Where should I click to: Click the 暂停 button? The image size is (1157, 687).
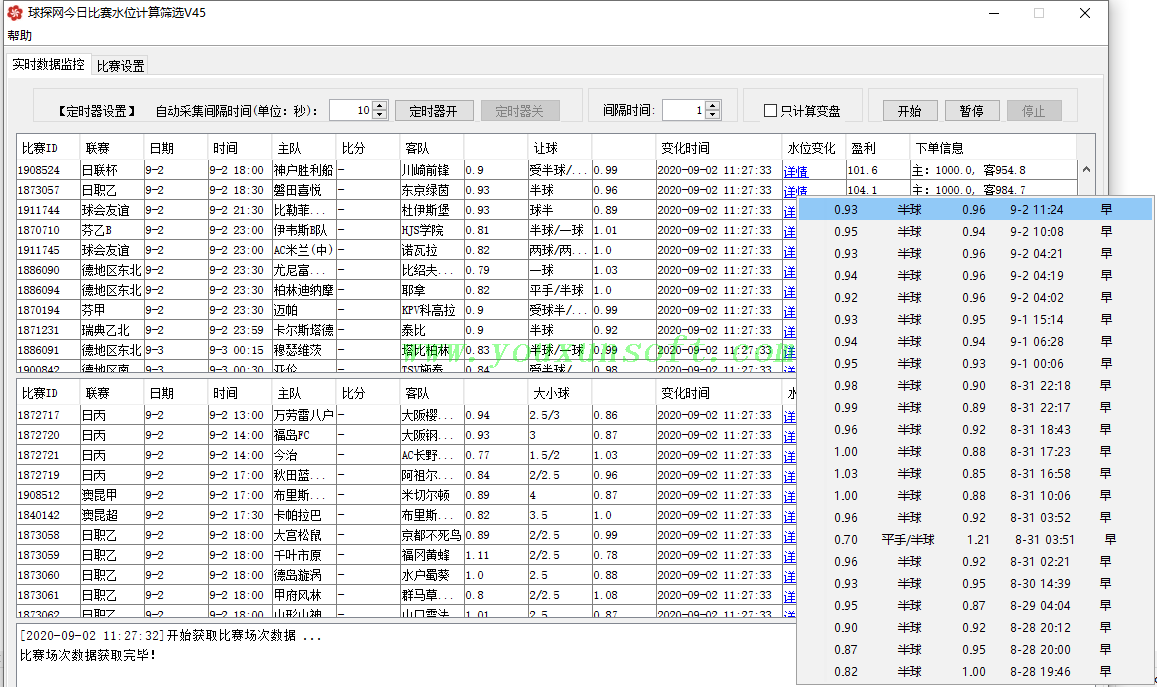point(972,111)
